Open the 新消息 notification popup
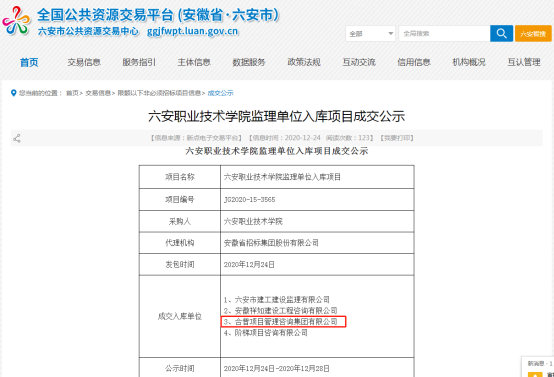Viewport: 554px width, 377px height. (539, 367)
